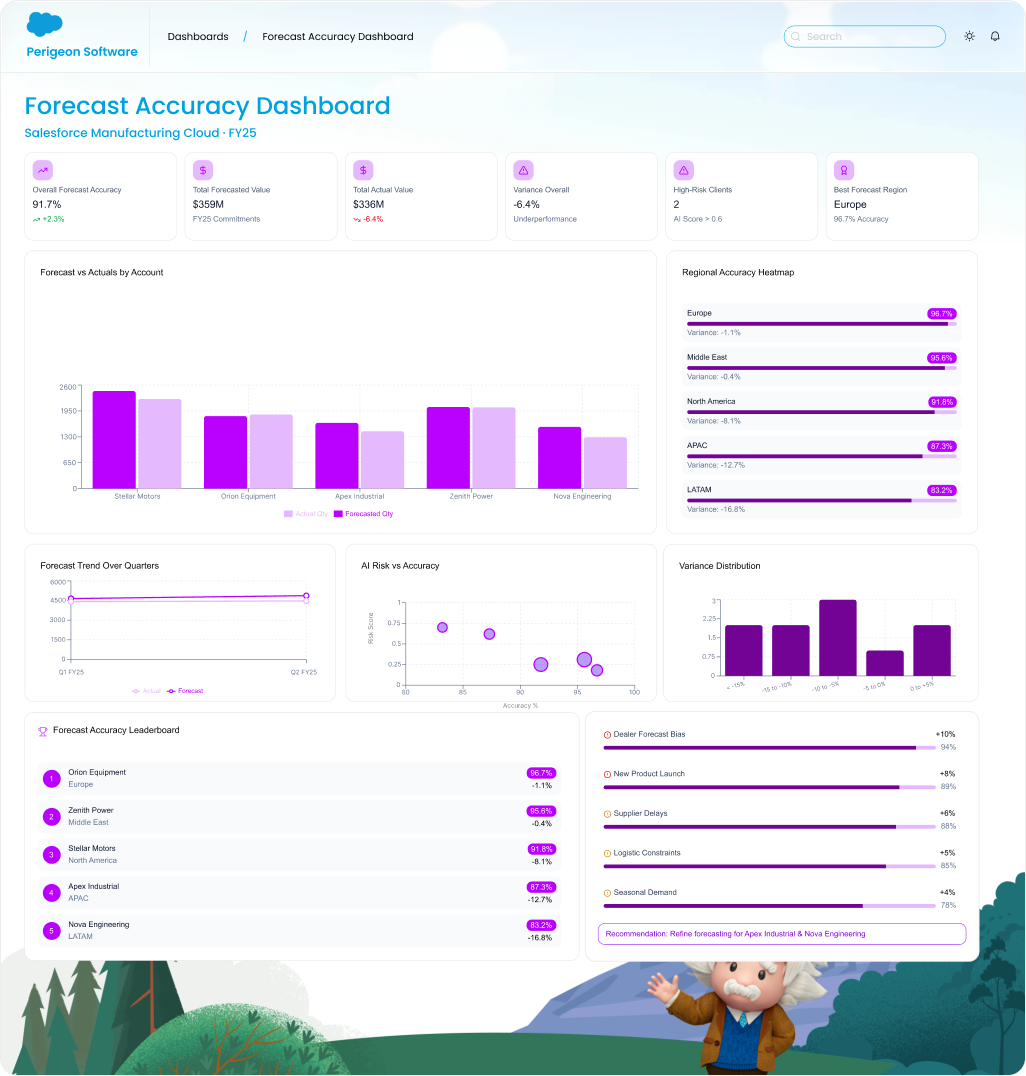
Task: Open the recommendation for Apex Industrial & Nova Engineering
Action: (x=781, y=934)
